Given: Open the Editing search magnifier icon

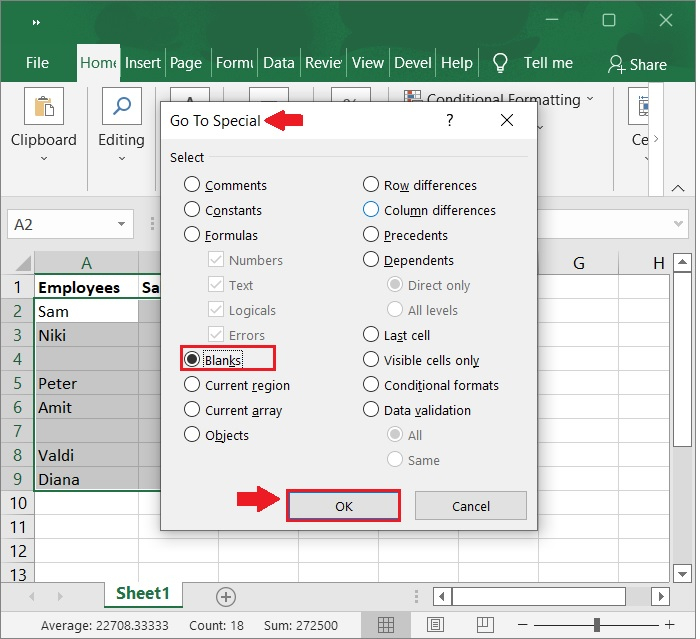Looking at the screenshot, I should point(121,106).
